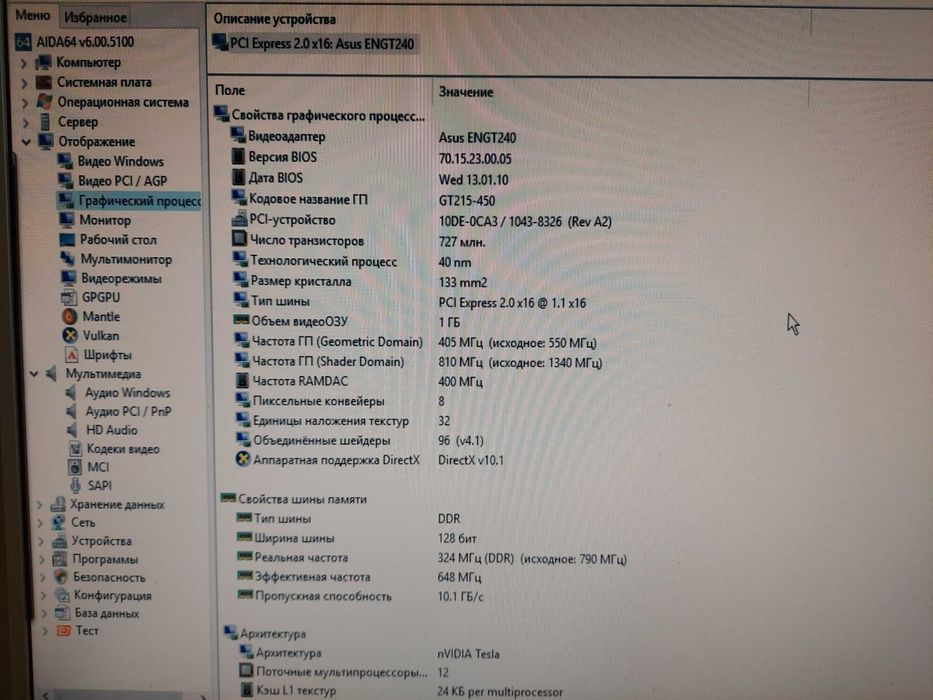Collapse the Отображение tree node
The height and width of the screenshot is (700, 933).
tap(26, 142)
